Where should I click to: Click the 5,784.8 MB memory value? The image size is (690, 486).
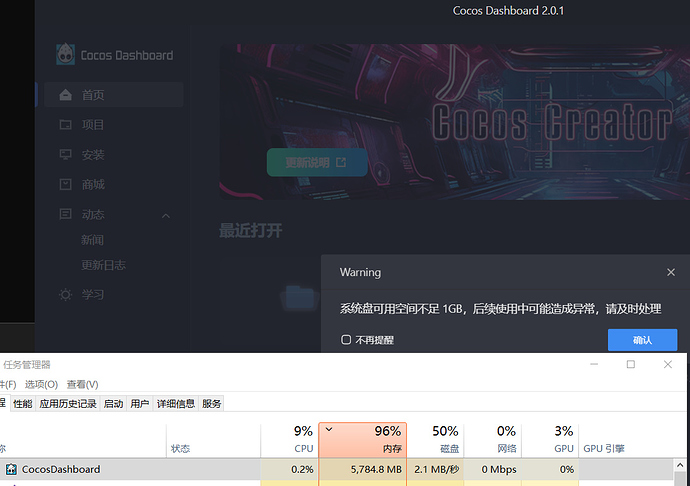[376, 469]
